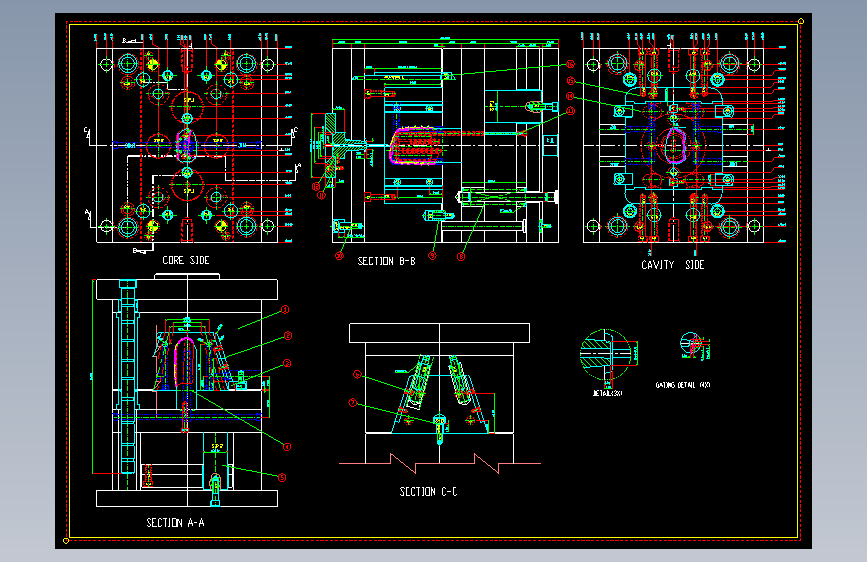867x562 pixels.
Task: Click balloon number 4 in Section A-A
Action: [x=287, y=446]
